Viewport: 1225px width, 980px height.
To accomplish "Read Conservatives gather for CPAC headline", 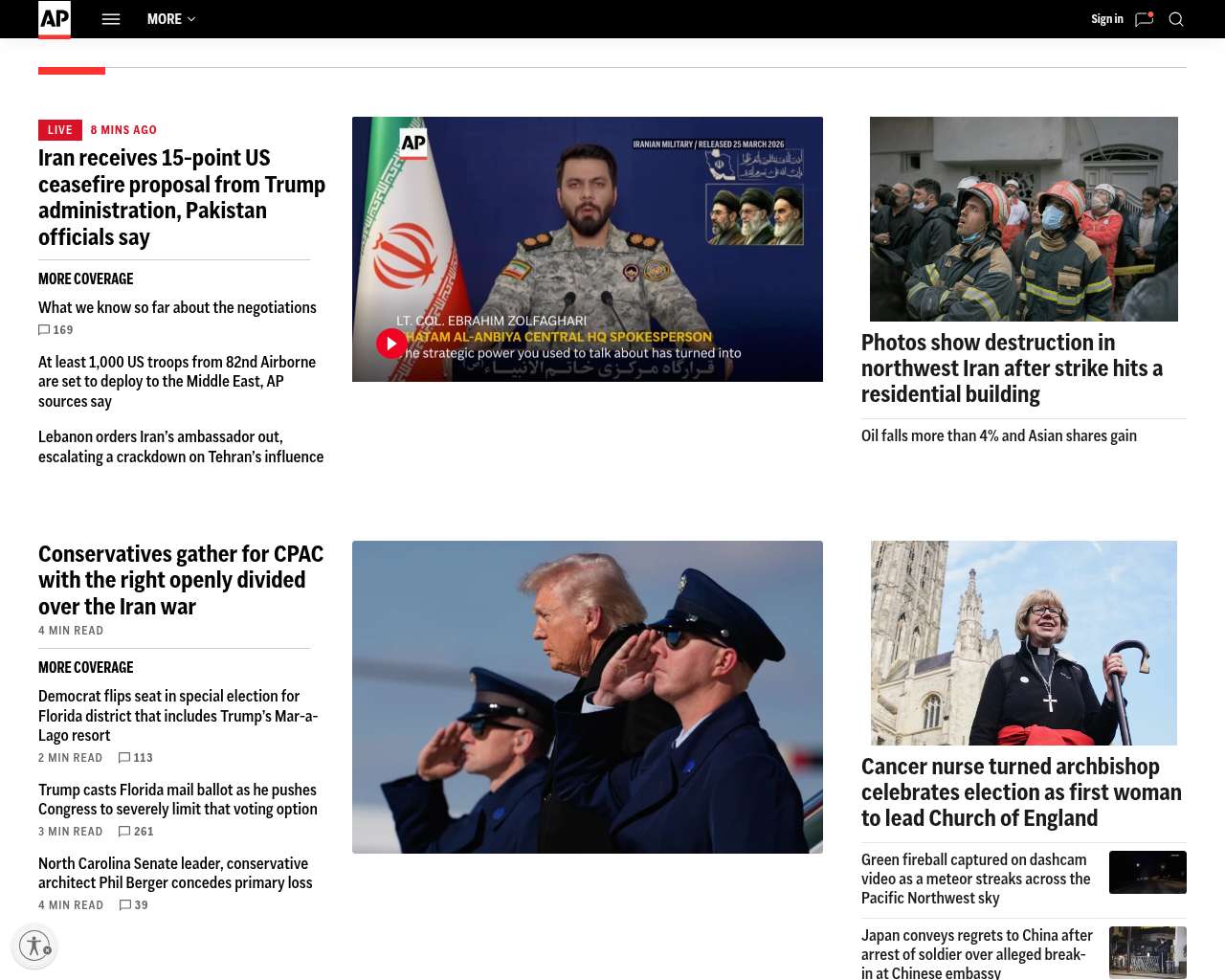I will tap(181, 580).
